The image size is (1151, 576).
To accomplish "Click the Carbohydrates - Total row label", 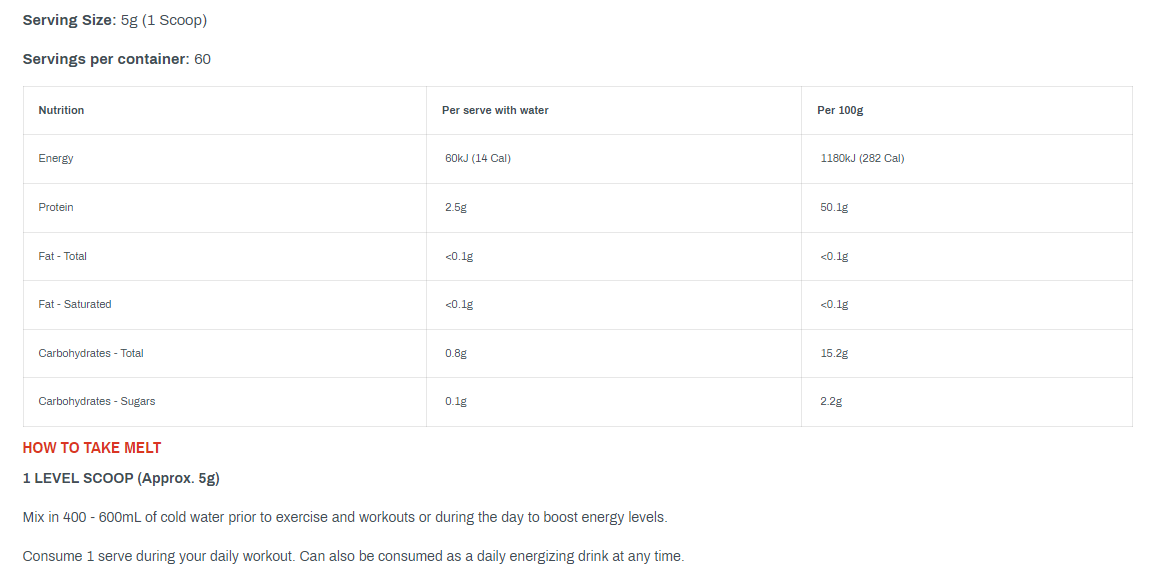I will tap(91, 353).
